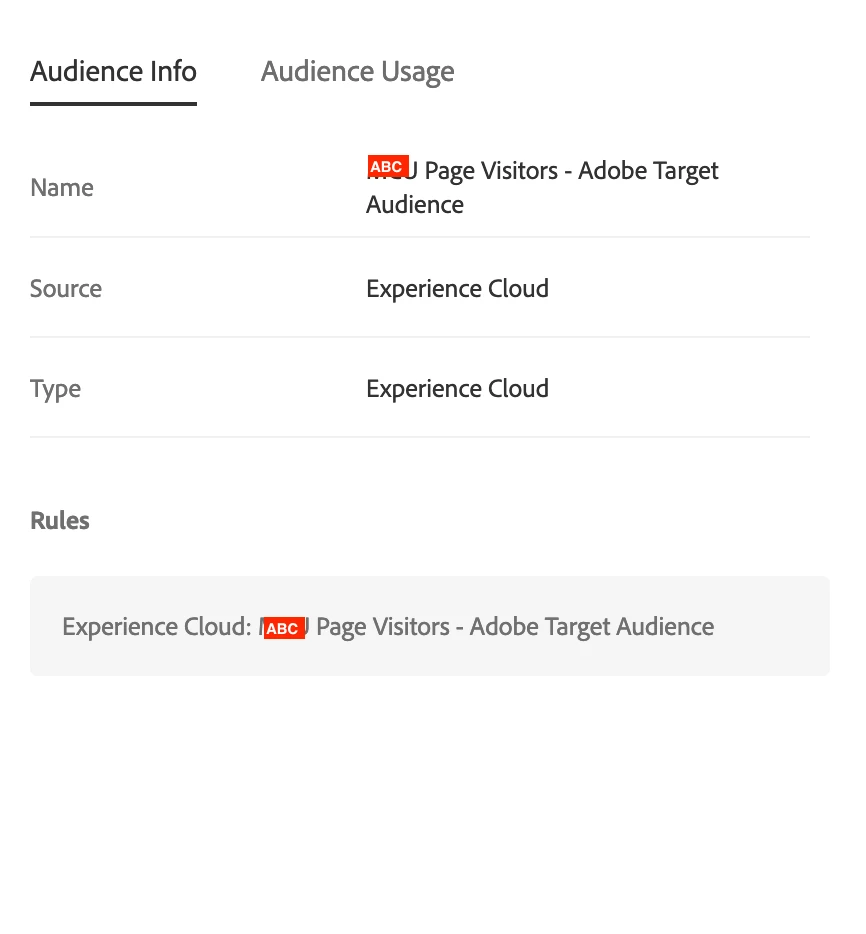Click the Type field label
866x934 pixels.
tap(55, 389)
